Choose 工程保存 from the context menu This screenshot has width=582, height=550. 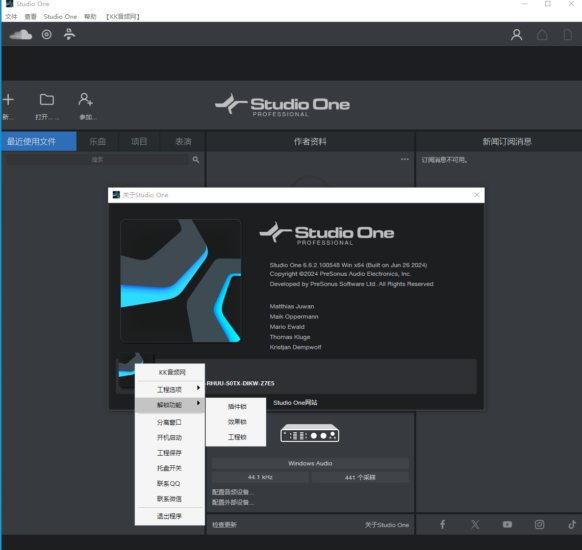(x=169, y=453)
